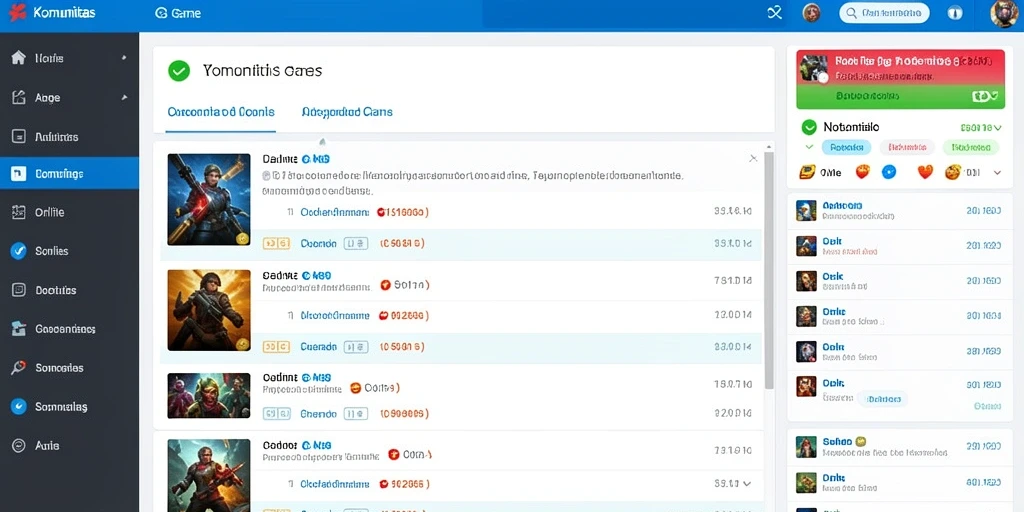Click the green check beside Notontialo
Screen dimensions: 1024x512
pyautogui.click(x=809, y=127)
